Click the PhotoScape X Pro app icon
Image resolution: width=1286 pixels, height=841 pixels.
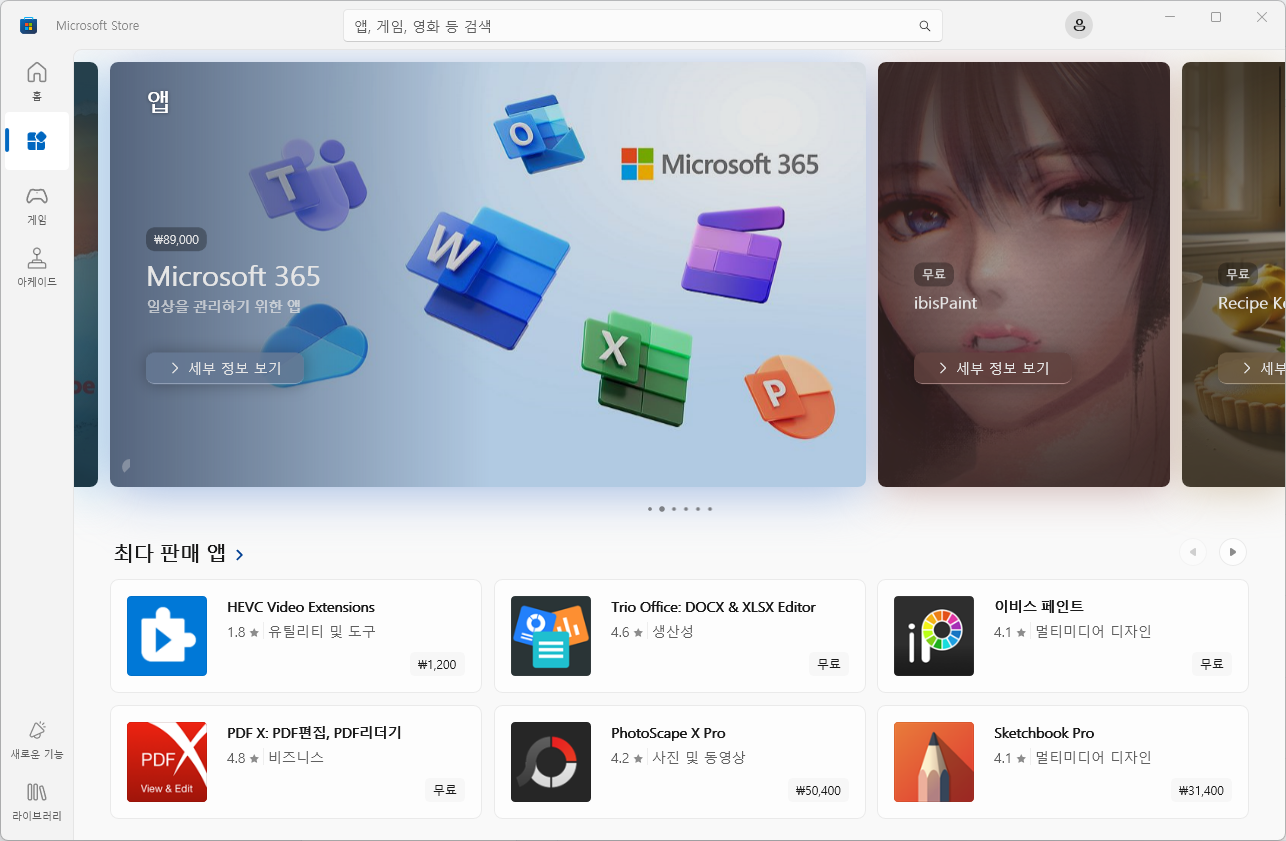(551, 762)
